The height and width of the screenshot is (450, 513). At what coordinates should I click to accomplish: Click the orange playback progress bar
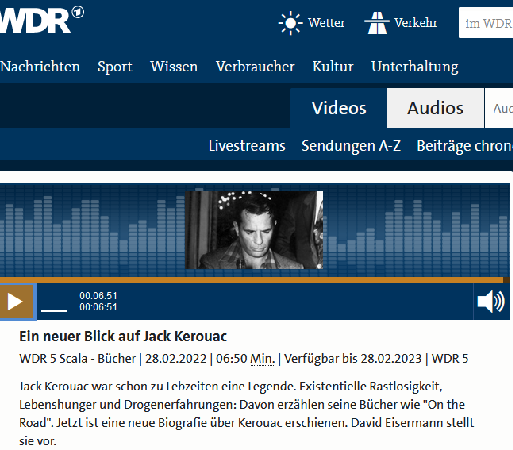252,280
